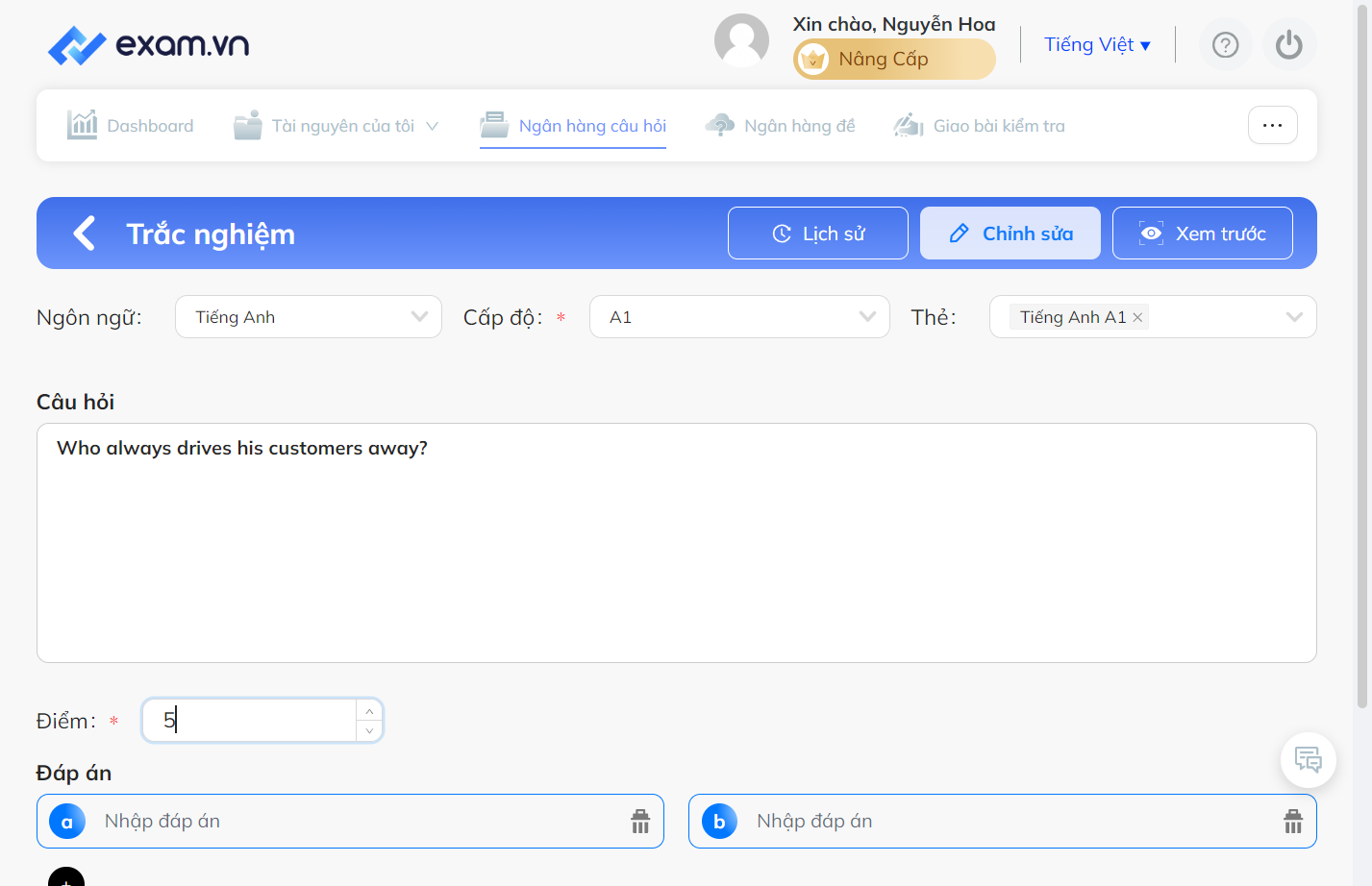Switch to Ngân hàng câu hỏi tab
Screen dimensions: 1372x886
[x=573, y=126]
